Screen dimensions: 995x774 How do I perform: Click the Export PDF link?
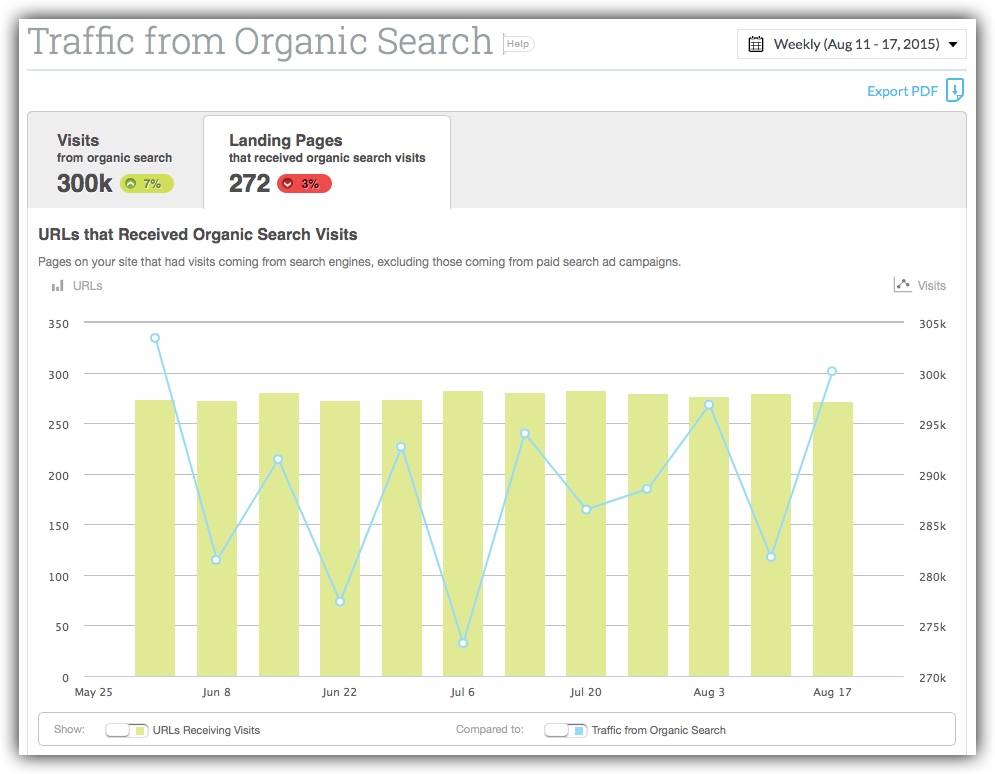902,91
